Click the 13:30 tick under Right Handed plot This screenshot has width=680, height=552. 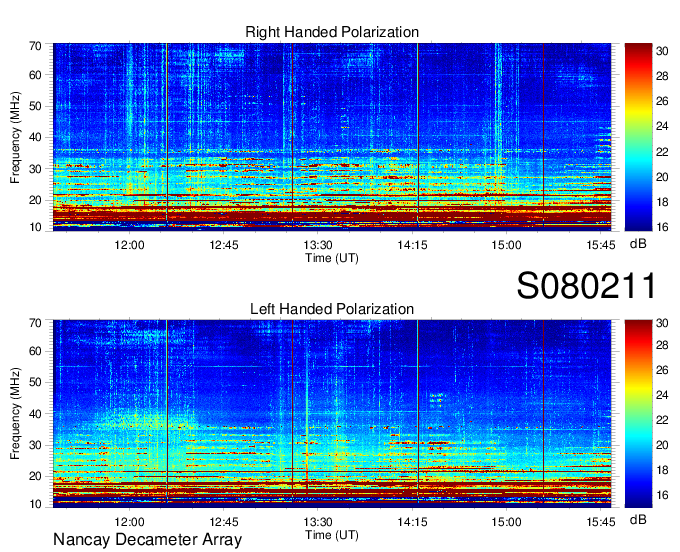(318, 245)
